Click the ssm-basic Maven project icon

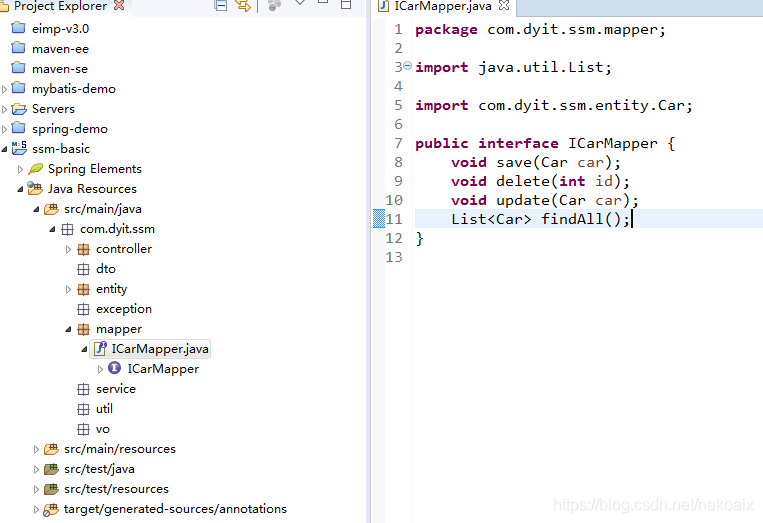click(19, 148)
